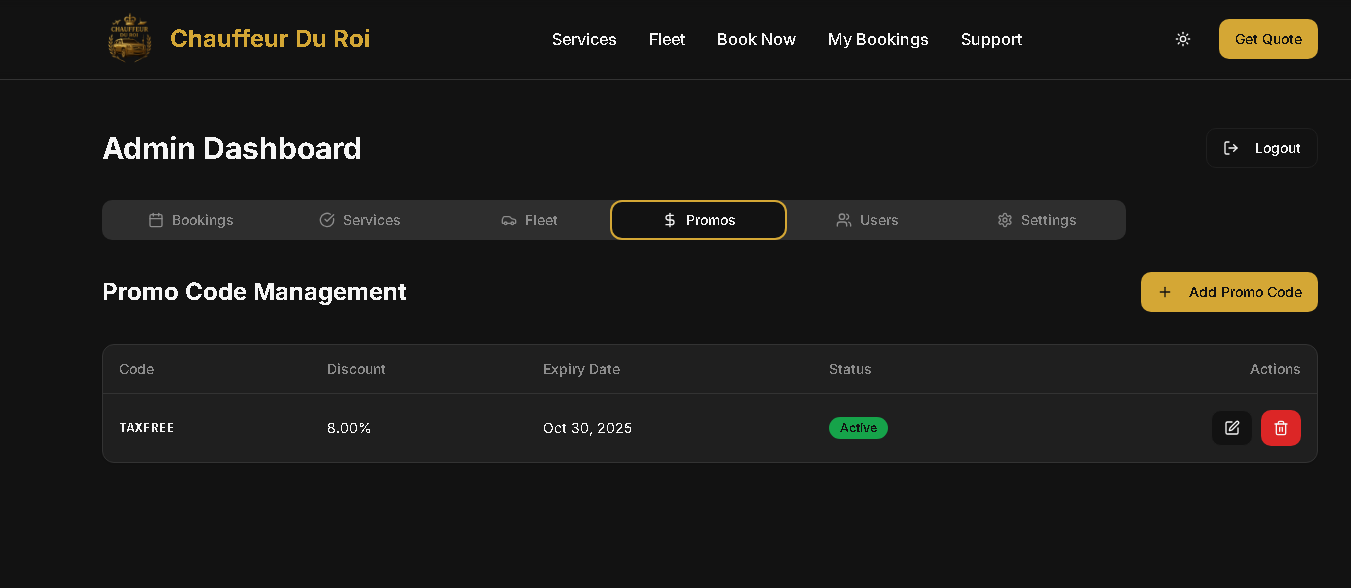The image size is (1351, 588).
Task: Click the Chauffeur Du Roi logo image
Action: (130, 39)
